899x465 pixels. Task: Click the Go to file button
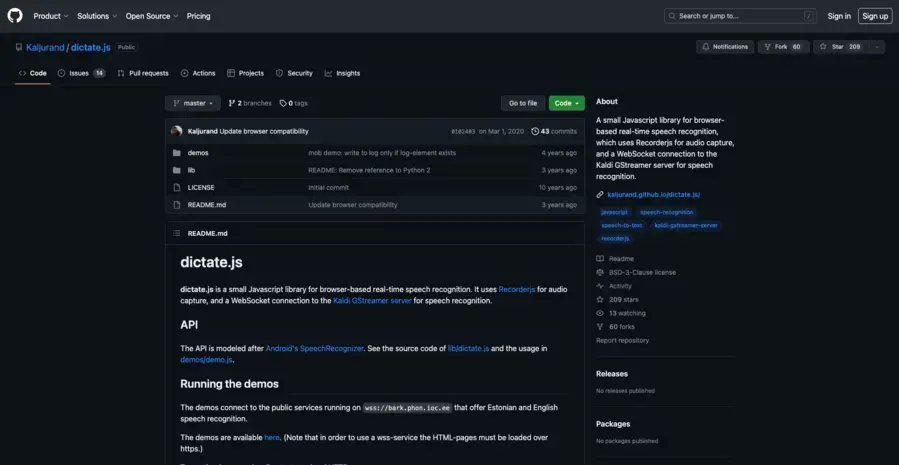[523, 103]
